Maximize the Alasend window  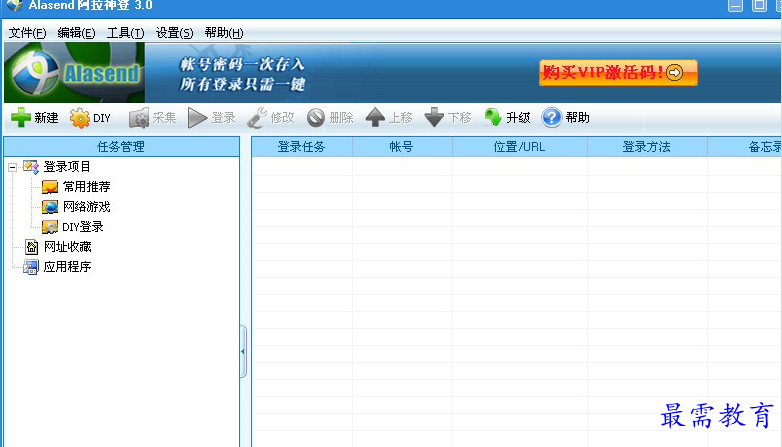[x=759, y=5]
